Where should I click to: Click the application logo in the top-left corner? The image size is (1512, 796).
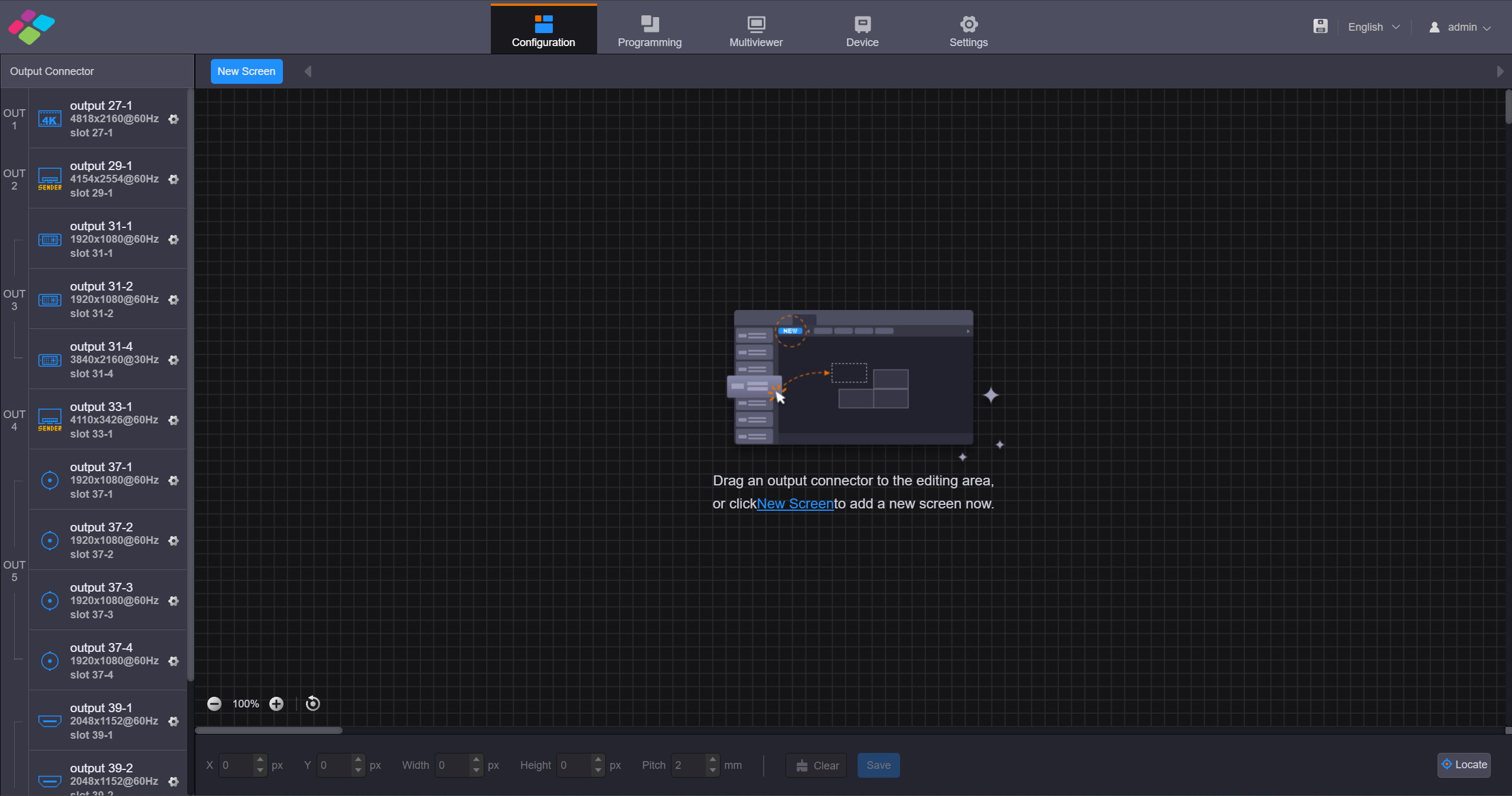point(31,27)
